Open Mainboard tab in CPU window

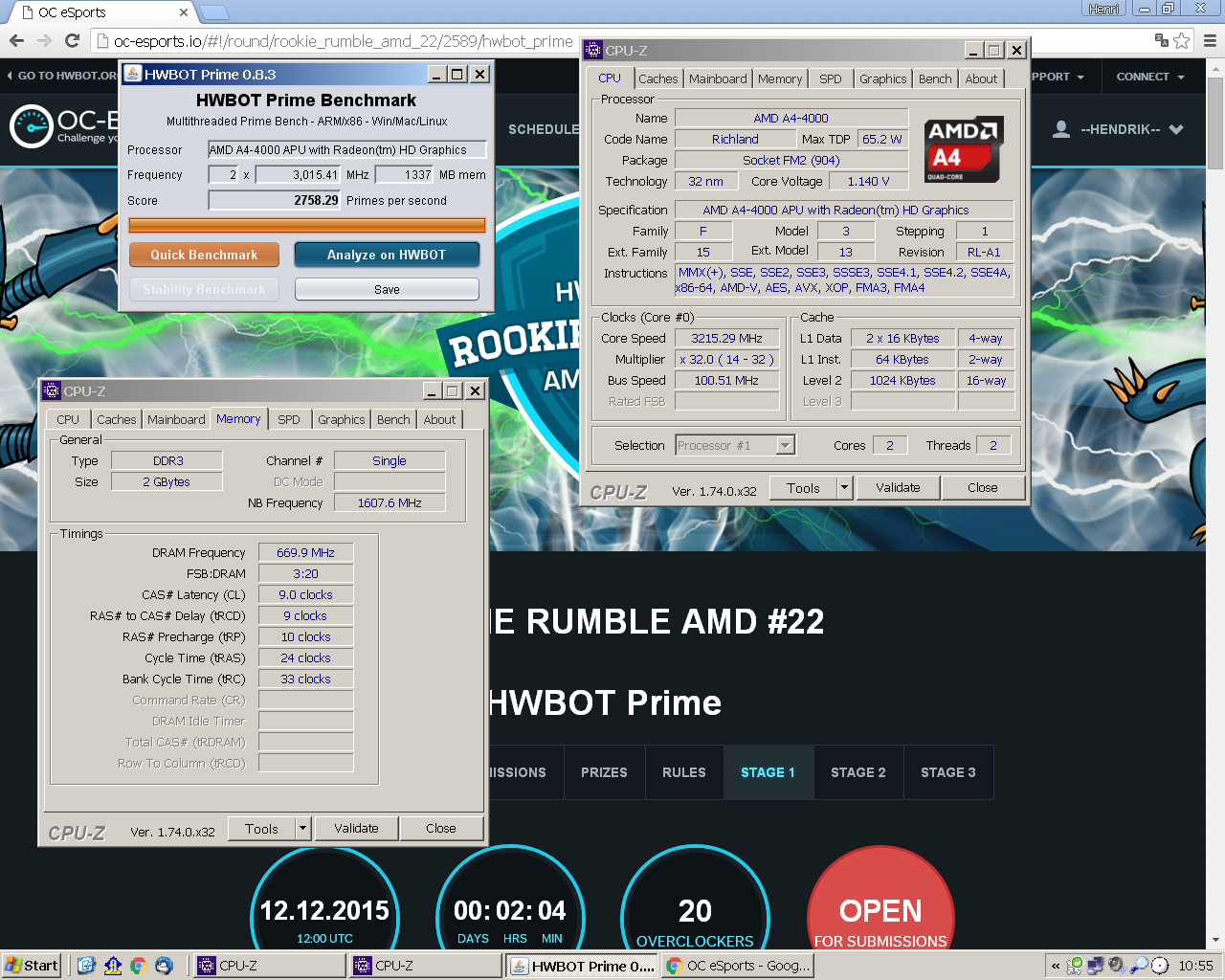pyautogui.click(x=718, y=78)
